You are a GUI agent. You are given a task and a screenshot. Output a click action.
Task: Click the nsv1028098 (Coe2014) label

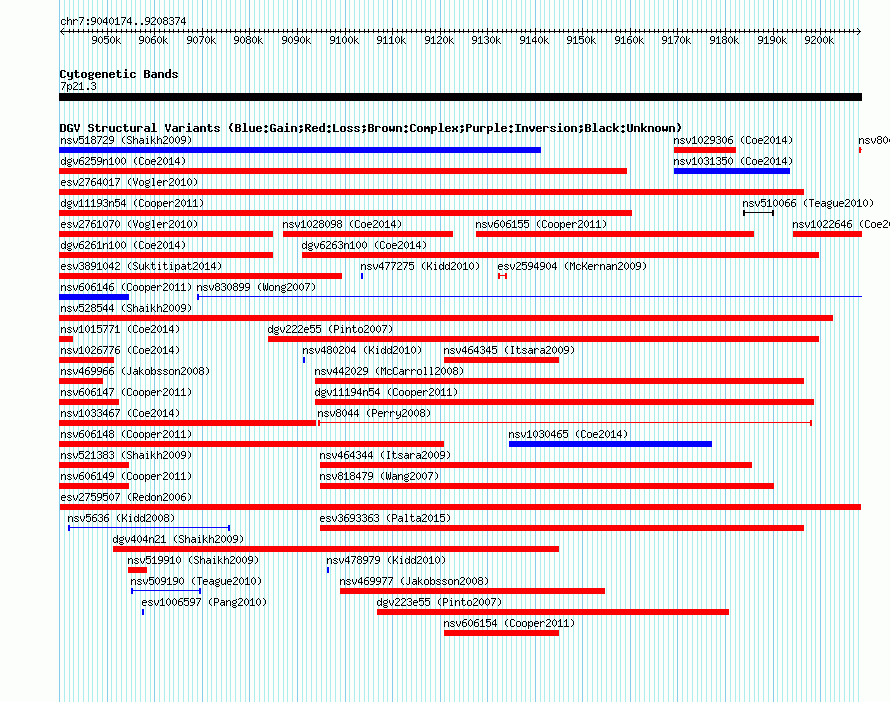coord(342,224)
